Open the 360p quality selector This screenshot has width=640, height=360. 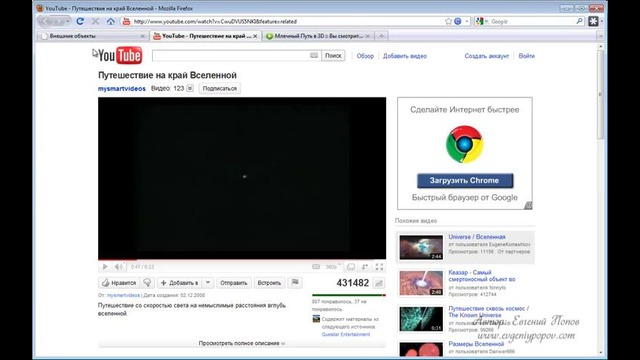(332, 267)
